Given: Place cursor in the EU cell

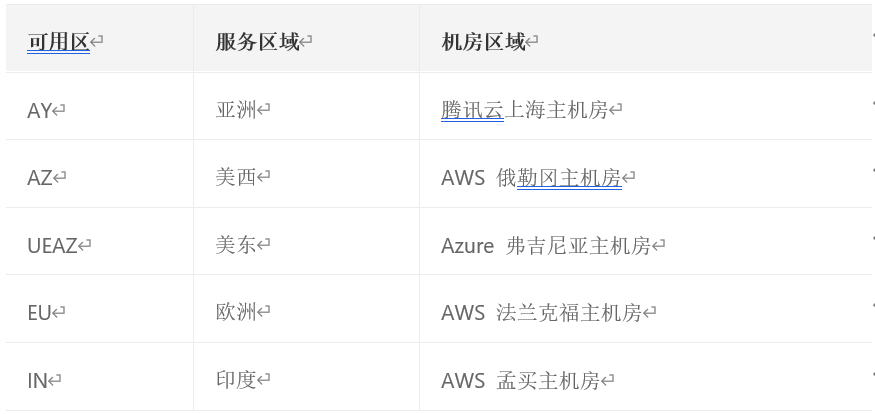Looking at the screenshot, I should point(40,313).
